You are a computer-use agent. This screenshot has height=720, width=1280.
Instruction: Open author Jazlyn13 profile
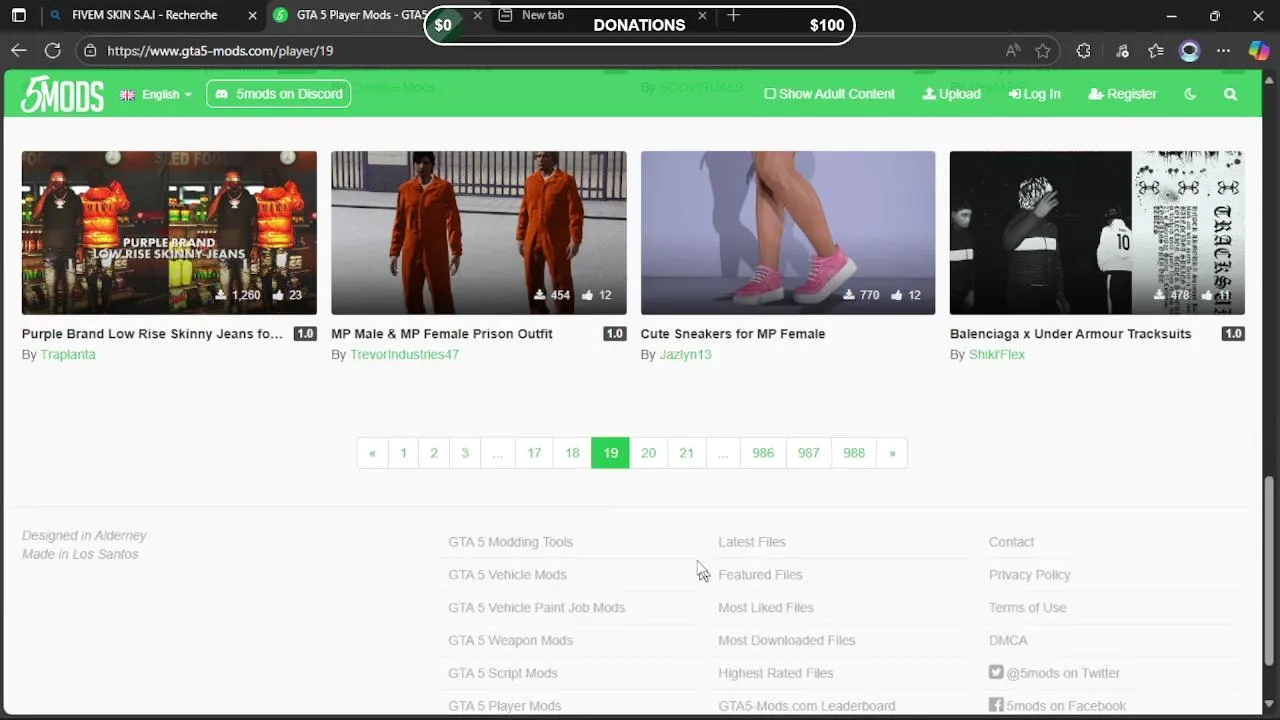click(685, 355)
